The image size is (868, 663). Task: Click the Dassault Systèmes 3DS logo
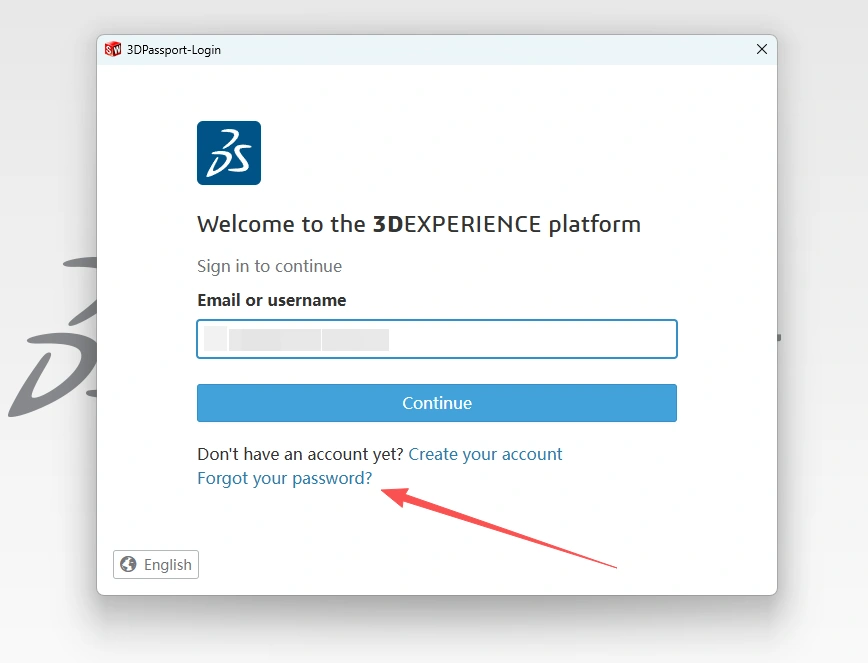229,153
